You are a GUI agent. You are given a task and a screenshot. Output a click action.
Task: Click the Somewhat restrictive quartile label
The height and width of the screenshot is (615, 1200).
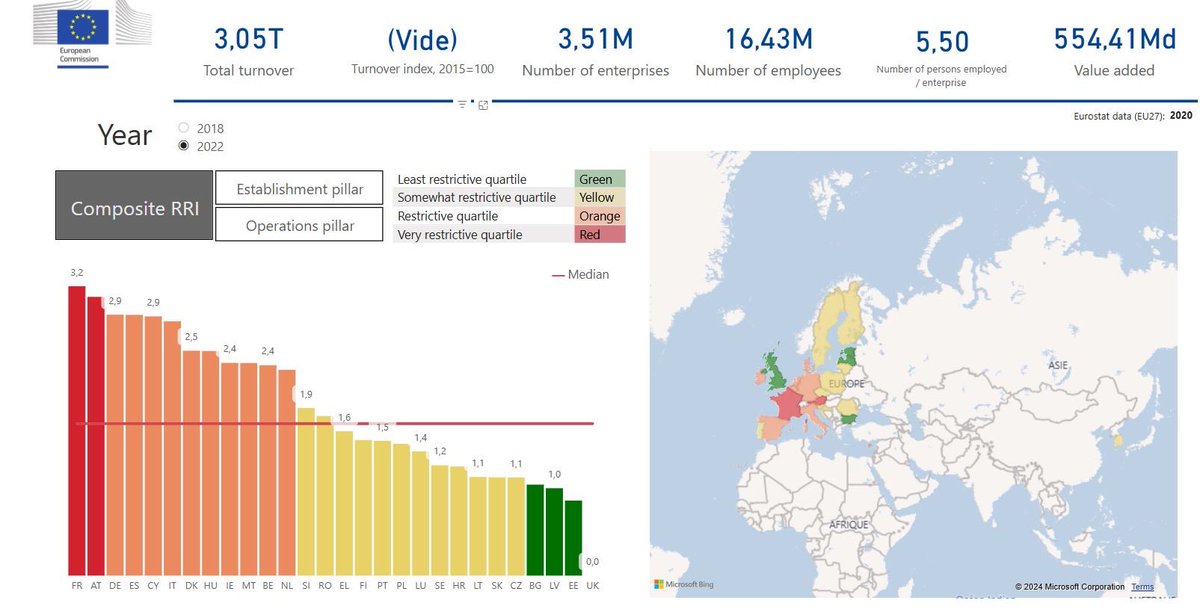[x=476, y=197]
